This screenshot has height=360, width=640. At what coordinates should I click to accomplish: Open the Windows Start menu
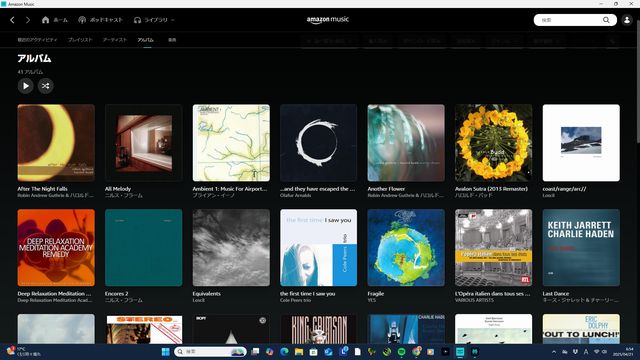tap(166, 352)
